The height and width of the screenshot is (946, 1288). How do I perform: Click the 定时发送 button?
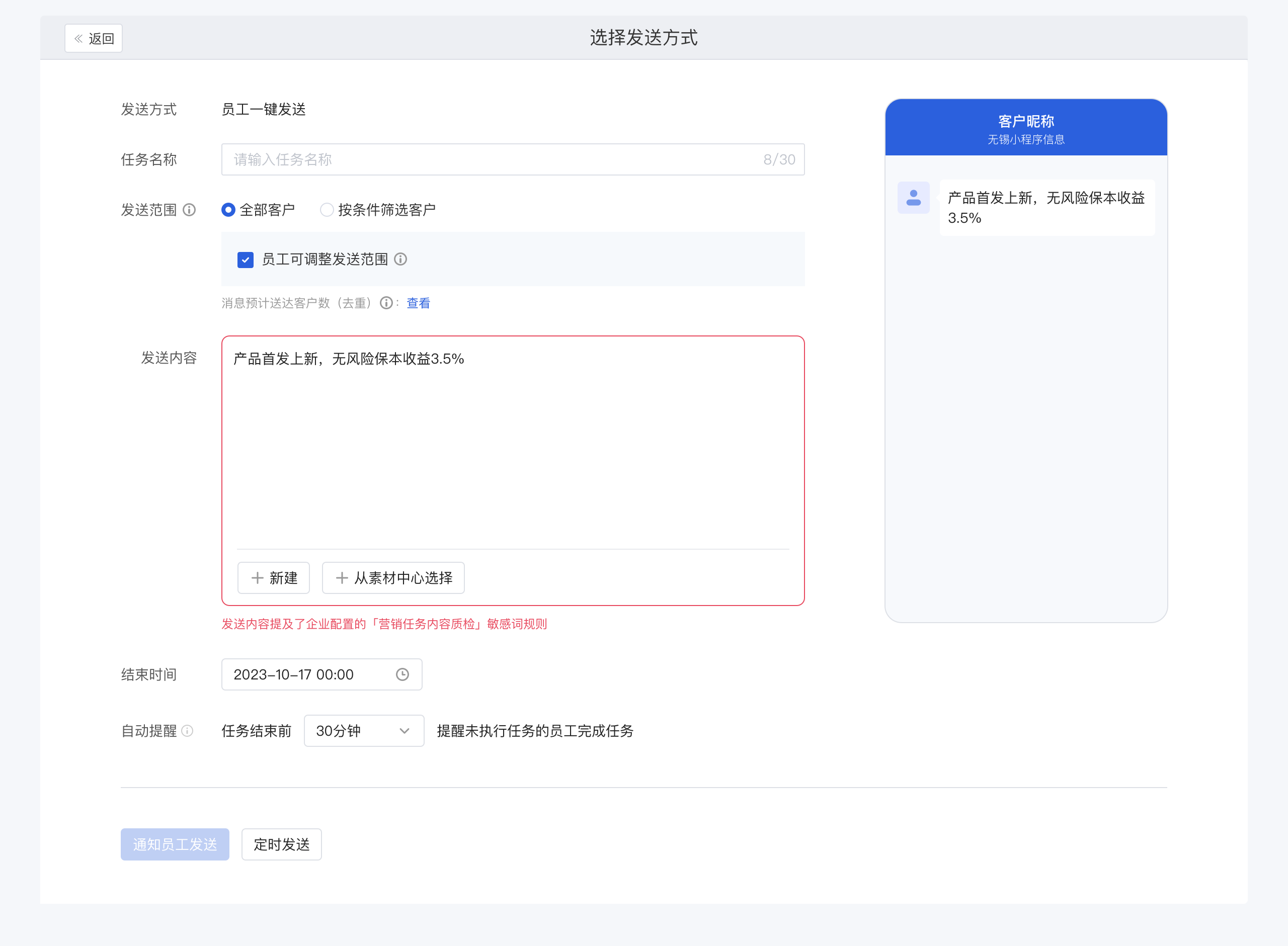pos(282,844)
